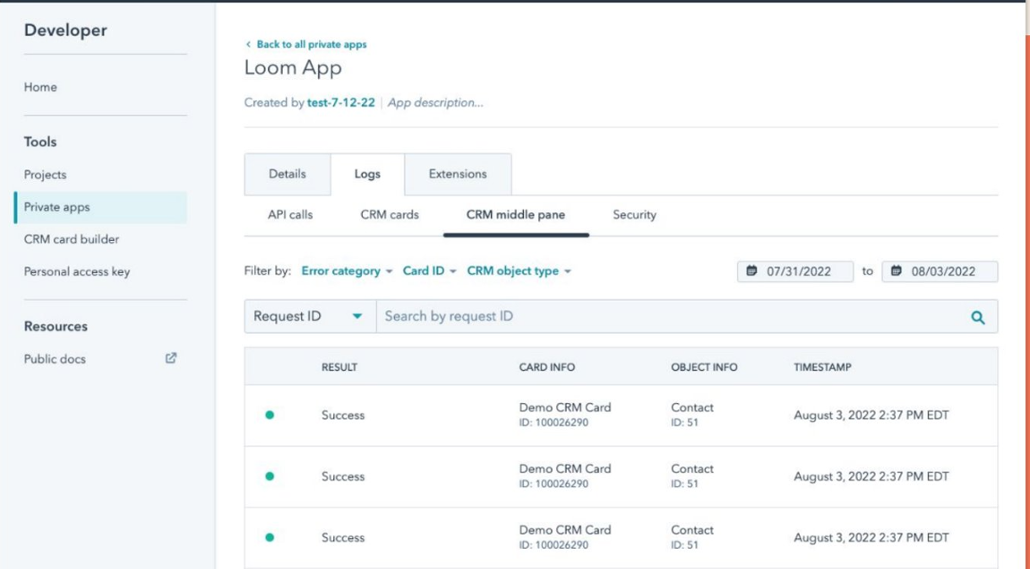Click first row green success status dot
Image resolution: width=1030 pixels, height=569 pixels.
tap(269, 415)
